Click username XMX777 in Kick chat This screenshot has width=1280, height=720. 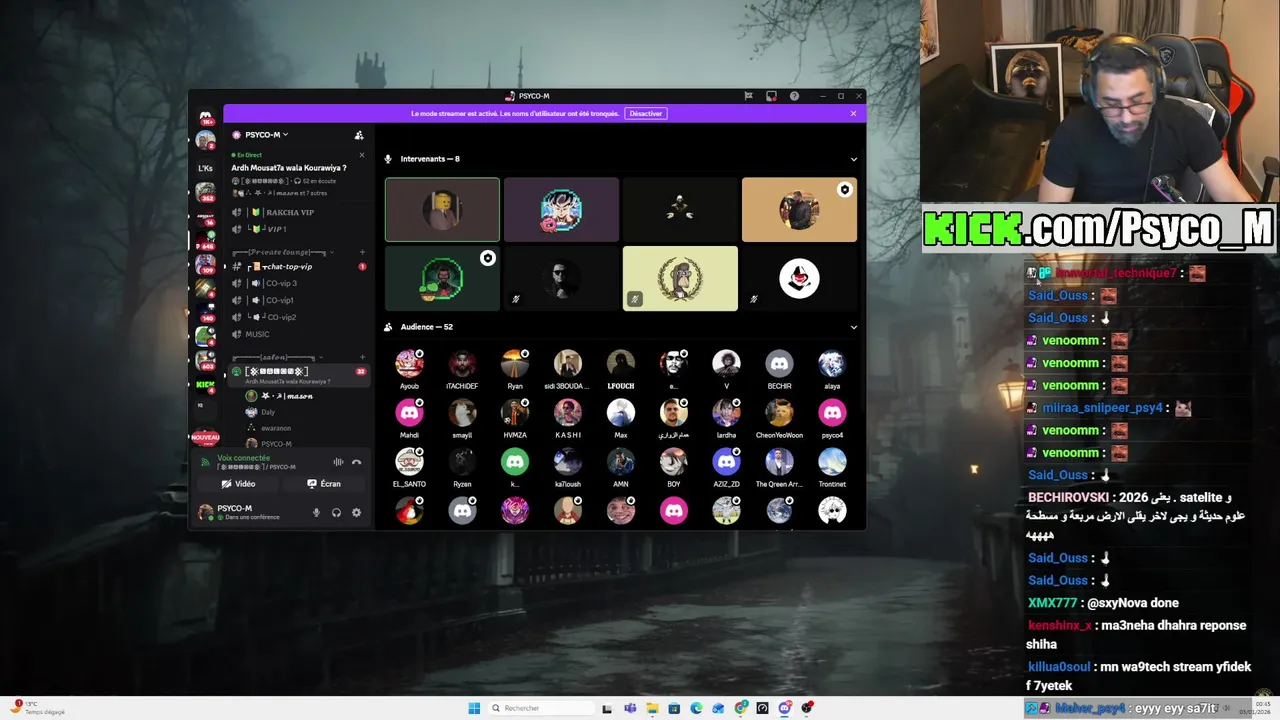coord(1052,603)
